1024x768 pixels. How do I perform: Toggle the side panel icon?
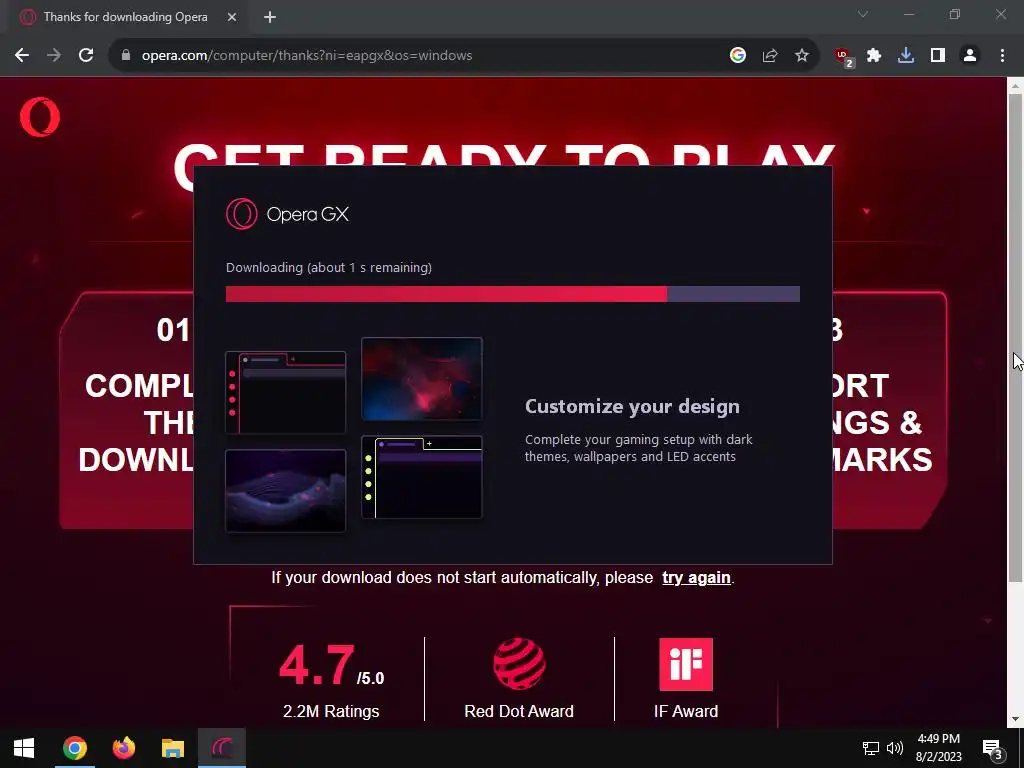point(938,56)
